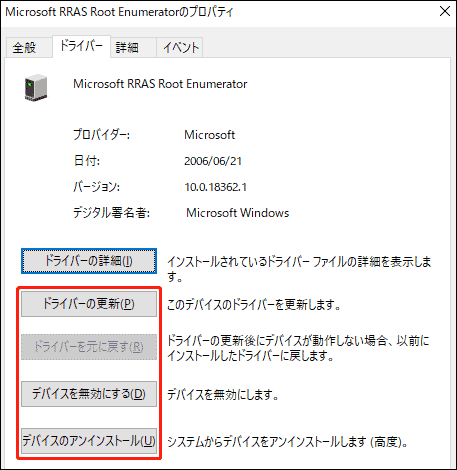Click the description このデバイスのドライバーを更新します。
Screen dimensions: 457x470
[253, 305]
